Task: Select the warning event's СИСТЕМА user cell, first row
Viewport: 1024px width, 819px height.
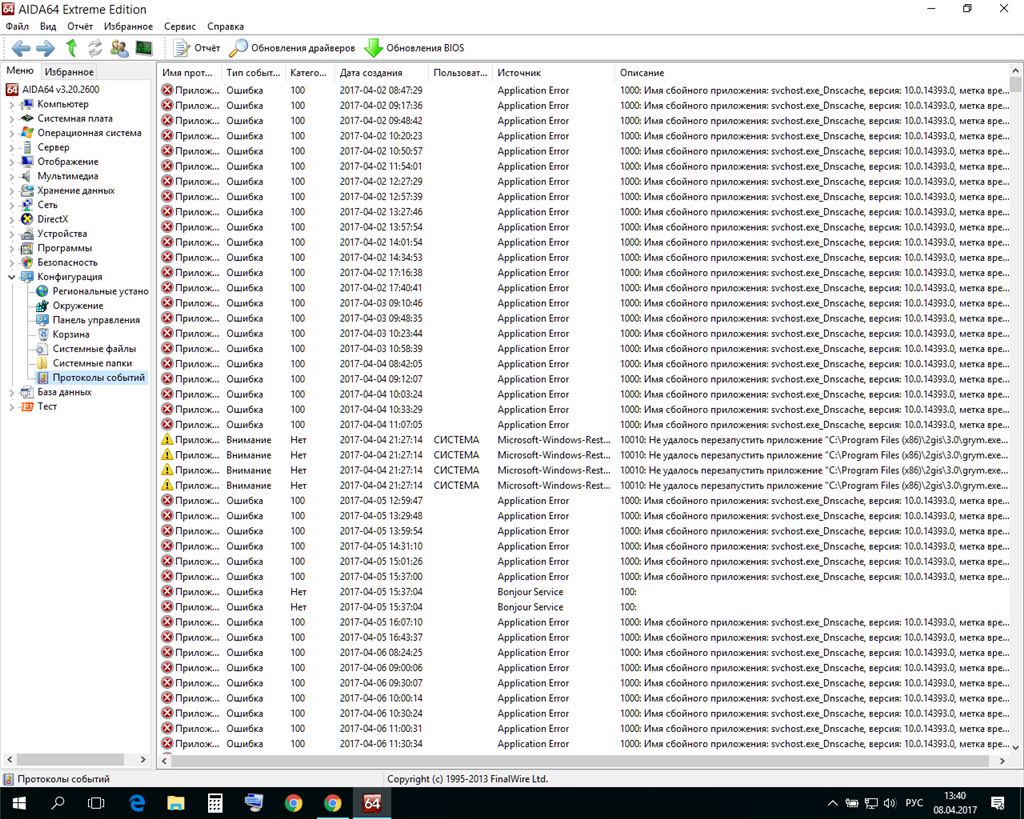Action: point(456,440)
